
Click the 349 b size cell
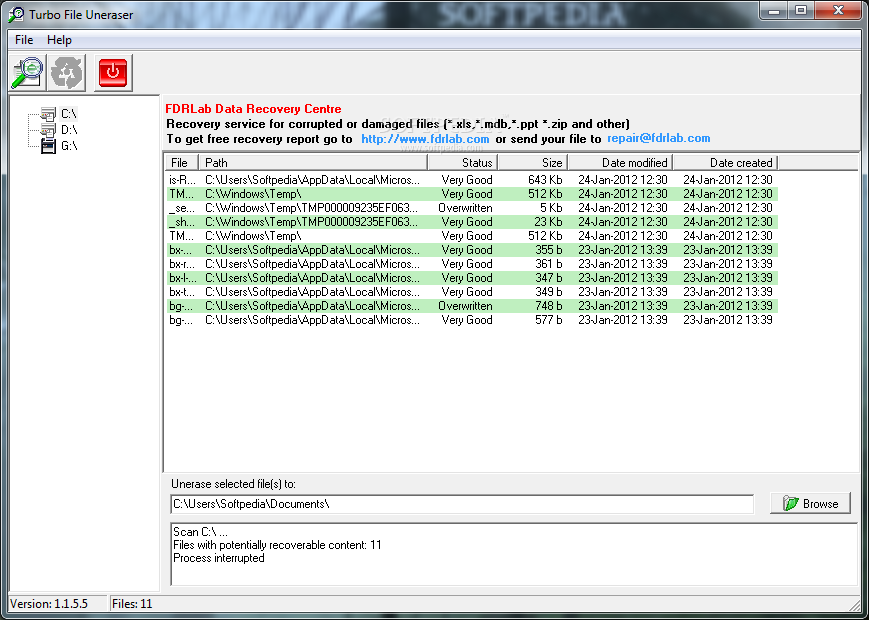549,292
